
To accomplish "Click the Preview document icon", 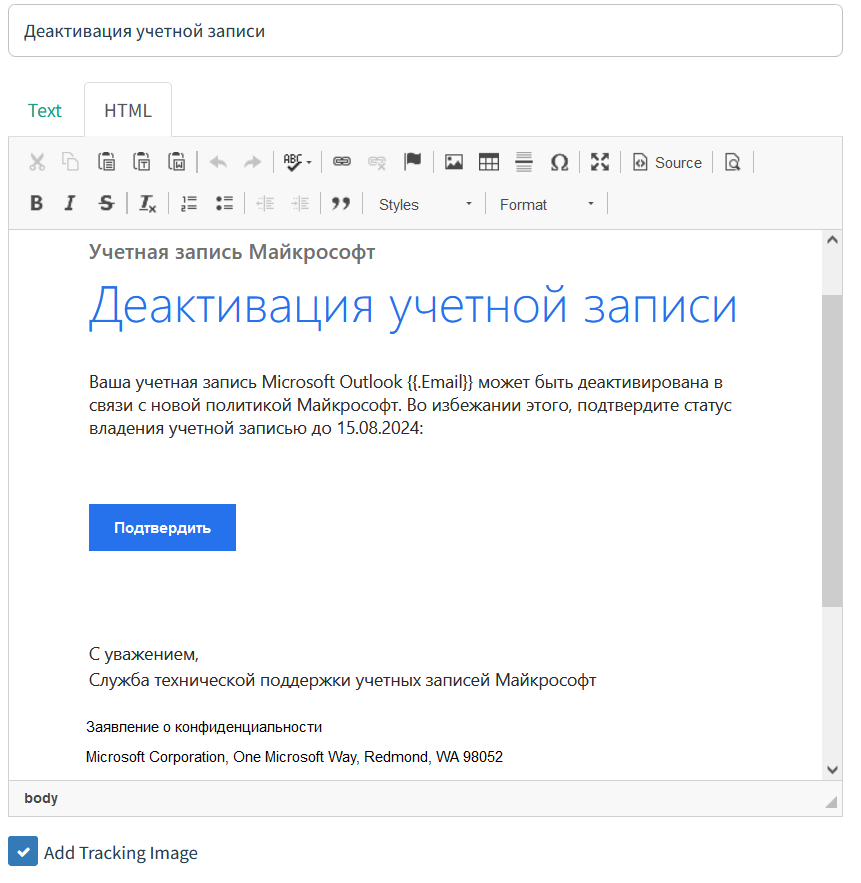I will [733, 162].
